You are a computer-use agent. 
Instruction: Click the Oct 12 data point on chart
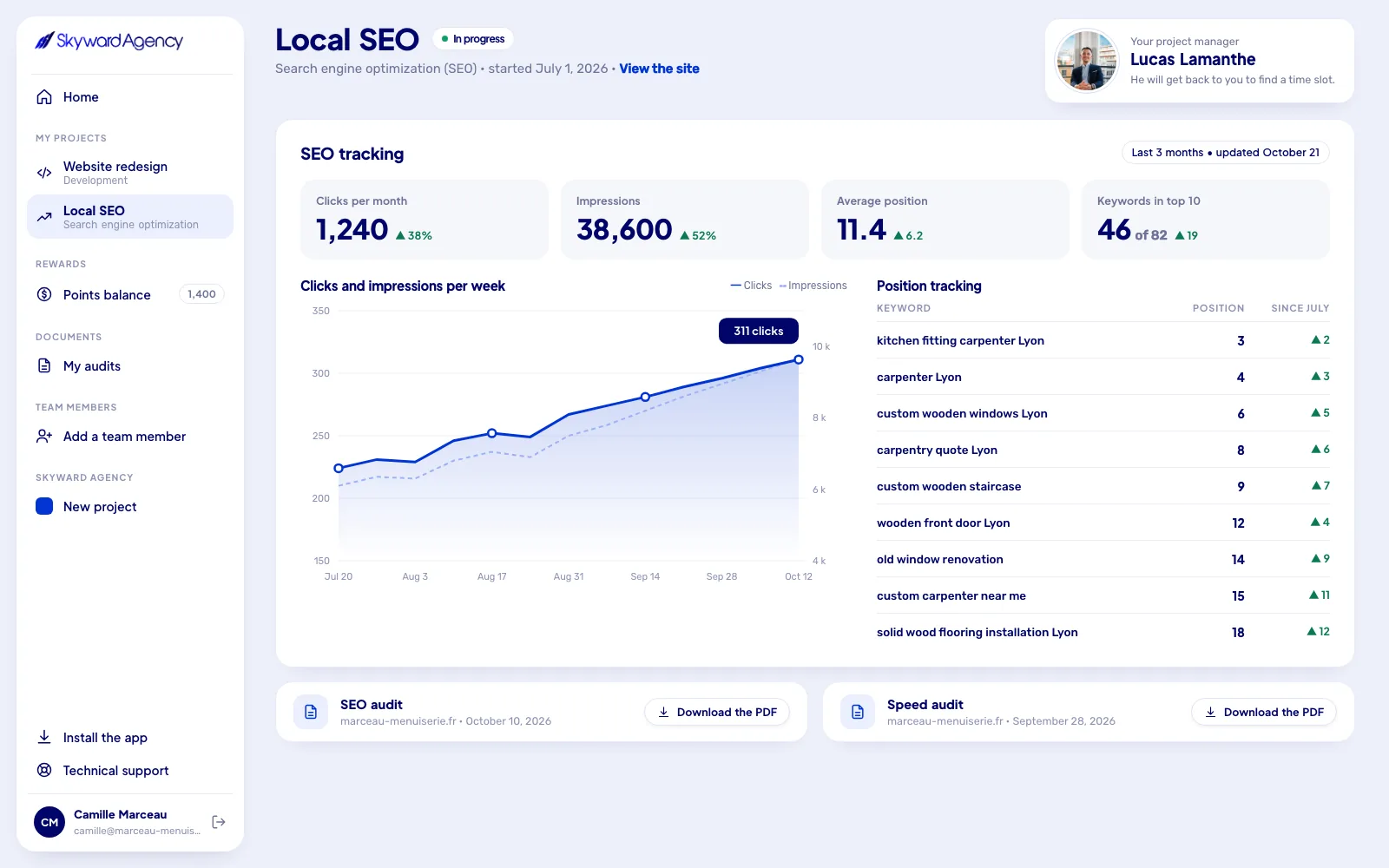coord(799,359)
